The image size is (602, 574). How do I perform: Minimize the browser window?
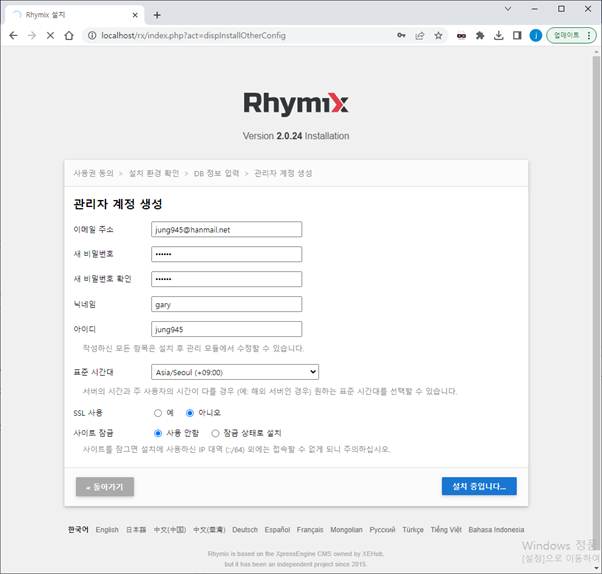[535, 9]
